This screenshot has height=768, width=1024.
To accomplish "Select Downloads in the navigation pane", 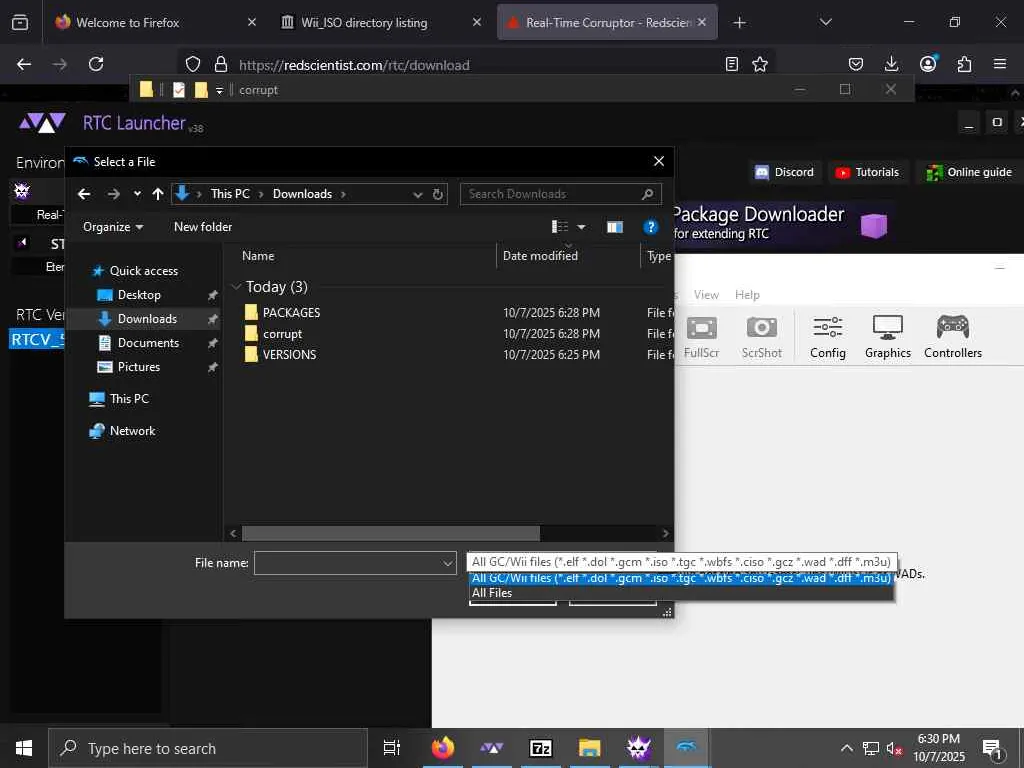I will [147, 319].
